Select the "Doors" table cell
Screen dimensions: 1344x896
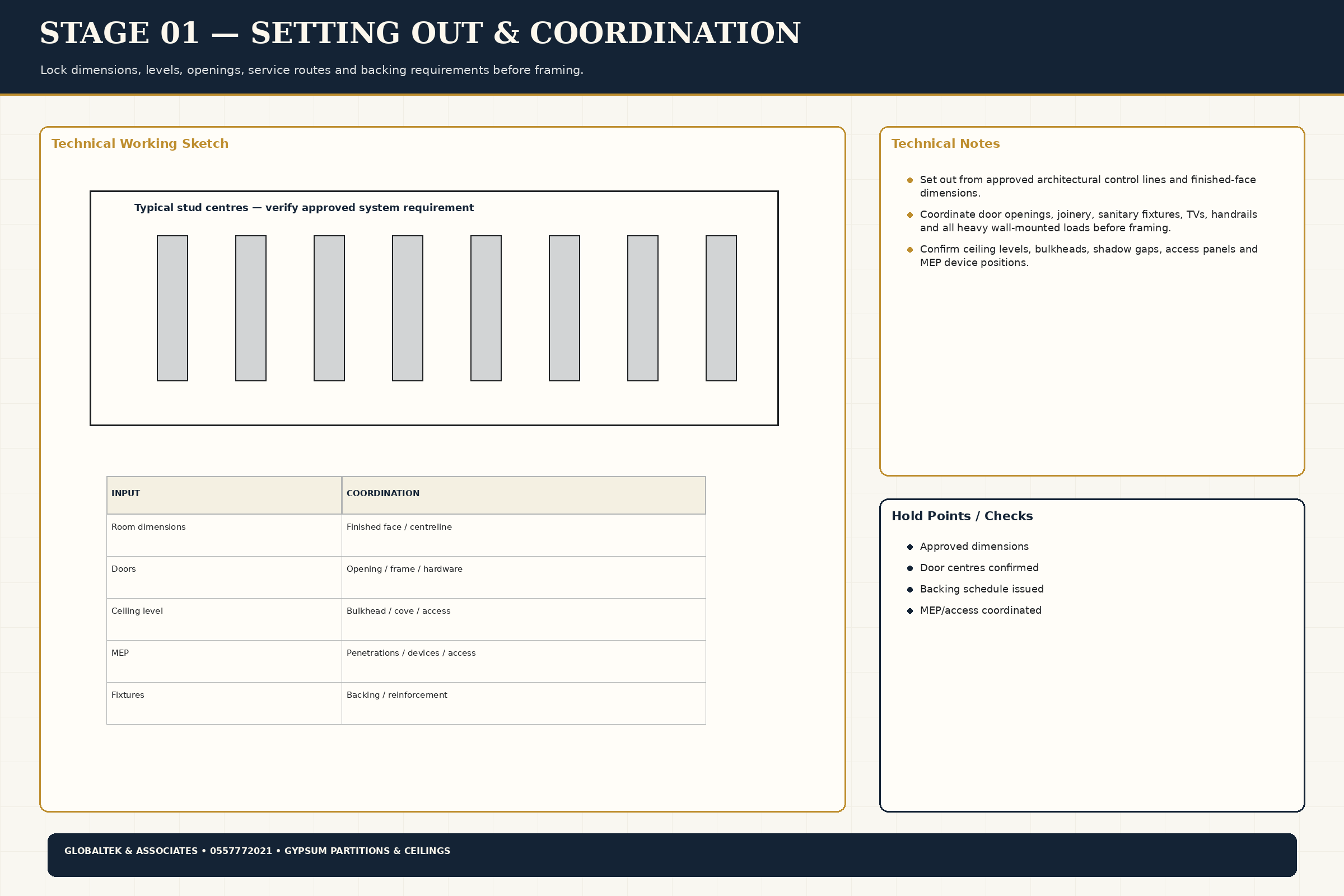224,577
